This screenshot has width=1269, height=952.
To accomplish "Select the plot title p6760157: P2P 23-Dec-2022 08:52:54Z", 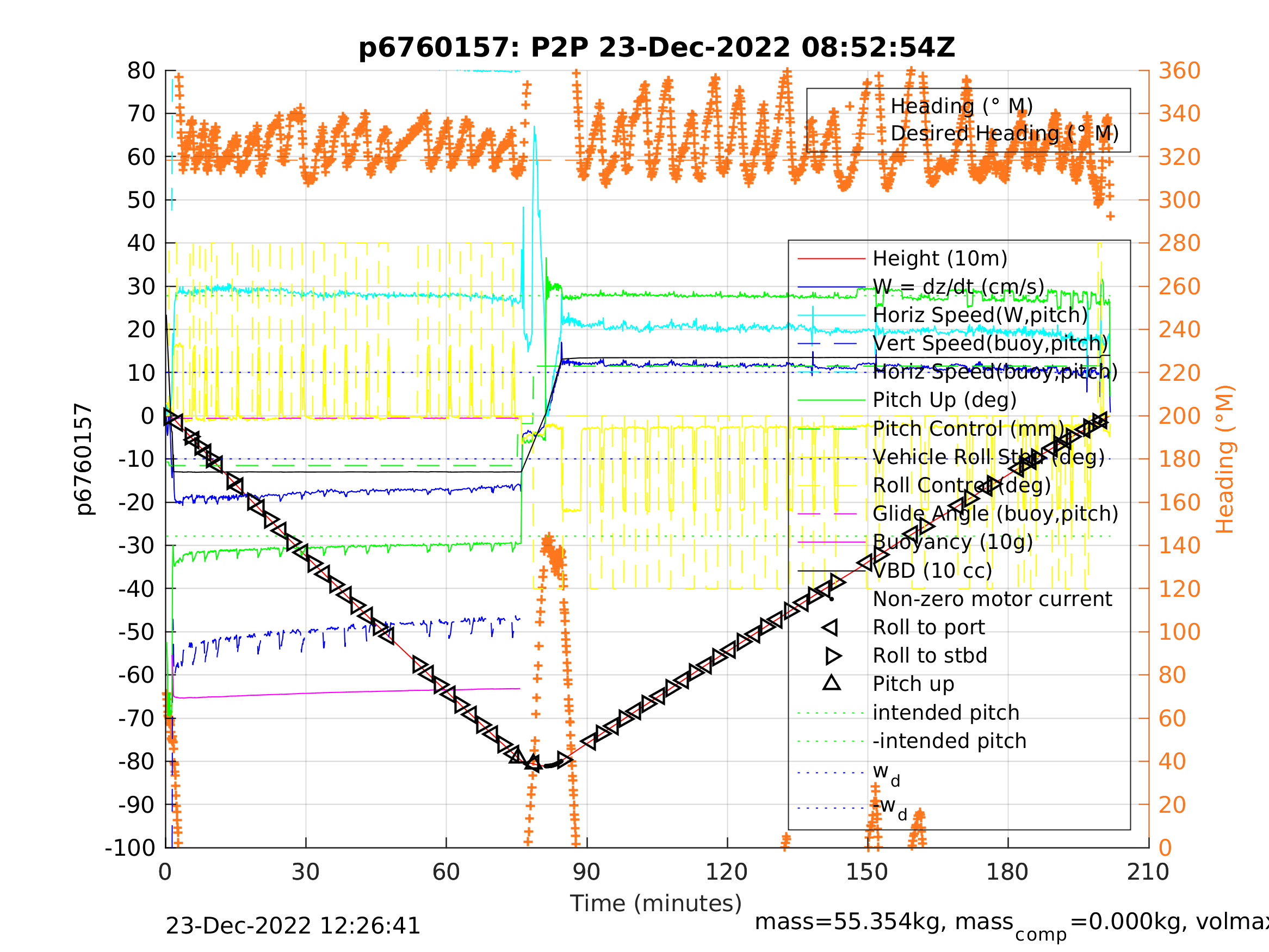I will (657, 48).
